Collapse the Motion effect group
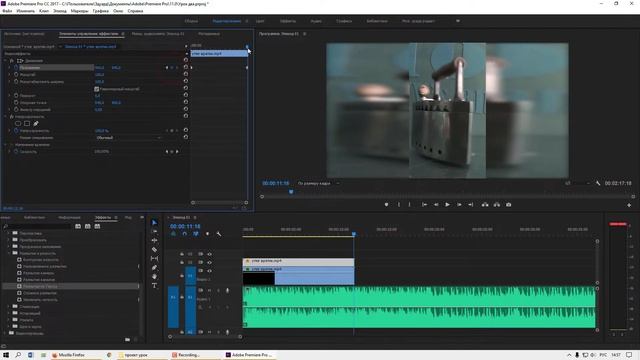Screen dimensions: 640x360 coord(6,60)
